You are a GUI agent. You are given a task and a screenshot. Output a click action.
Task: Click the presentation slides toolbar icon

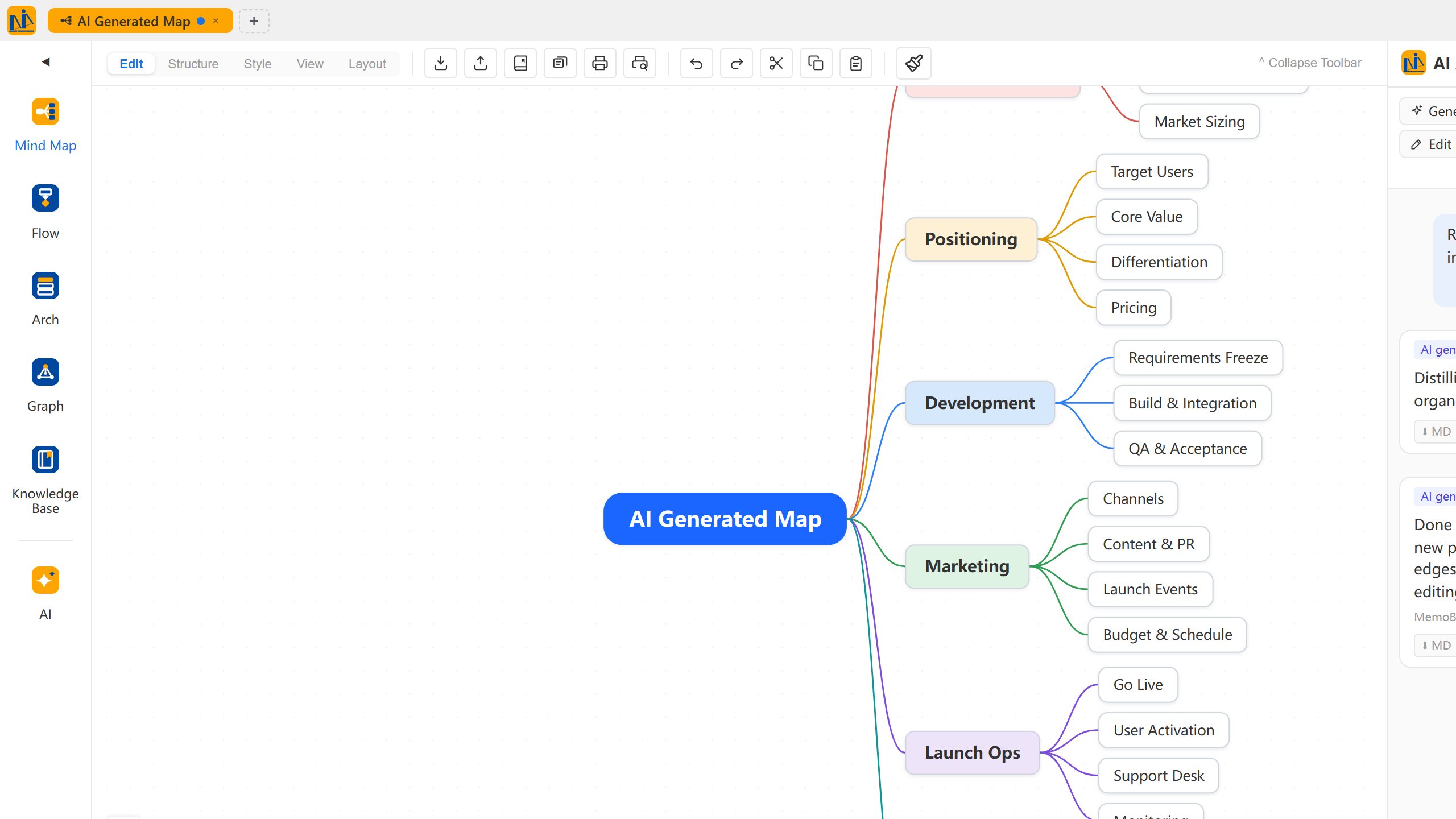point(560,63)
